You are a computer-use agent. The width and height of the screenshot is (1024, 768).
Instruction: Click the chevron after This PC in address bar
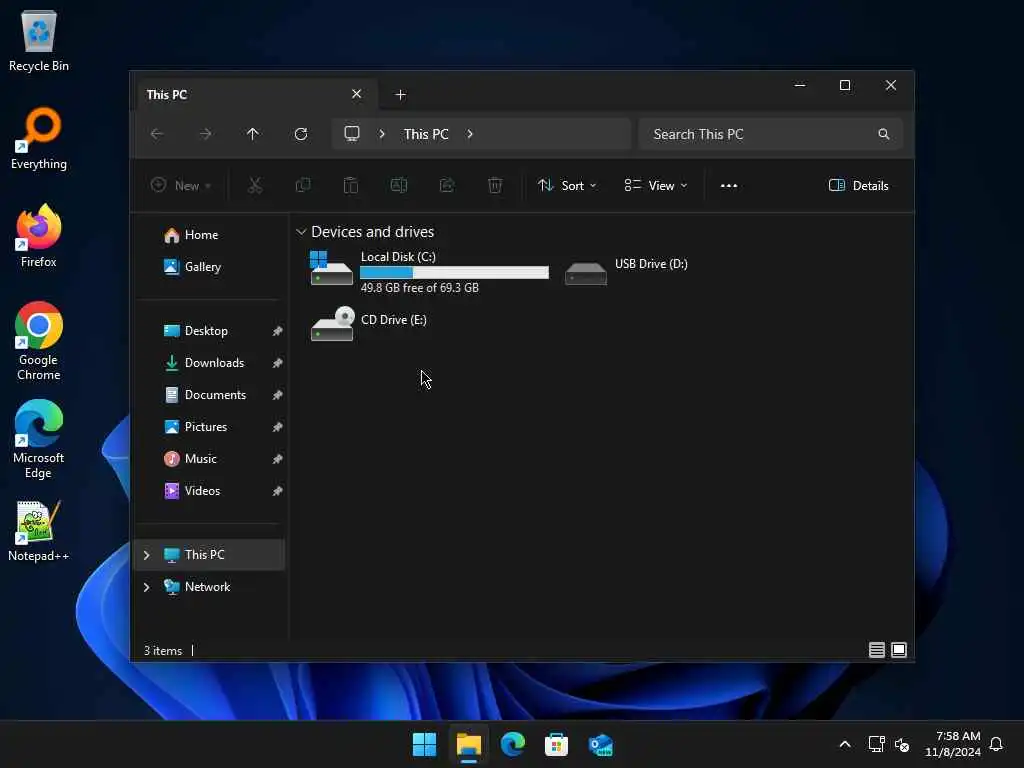coord(470,134)
